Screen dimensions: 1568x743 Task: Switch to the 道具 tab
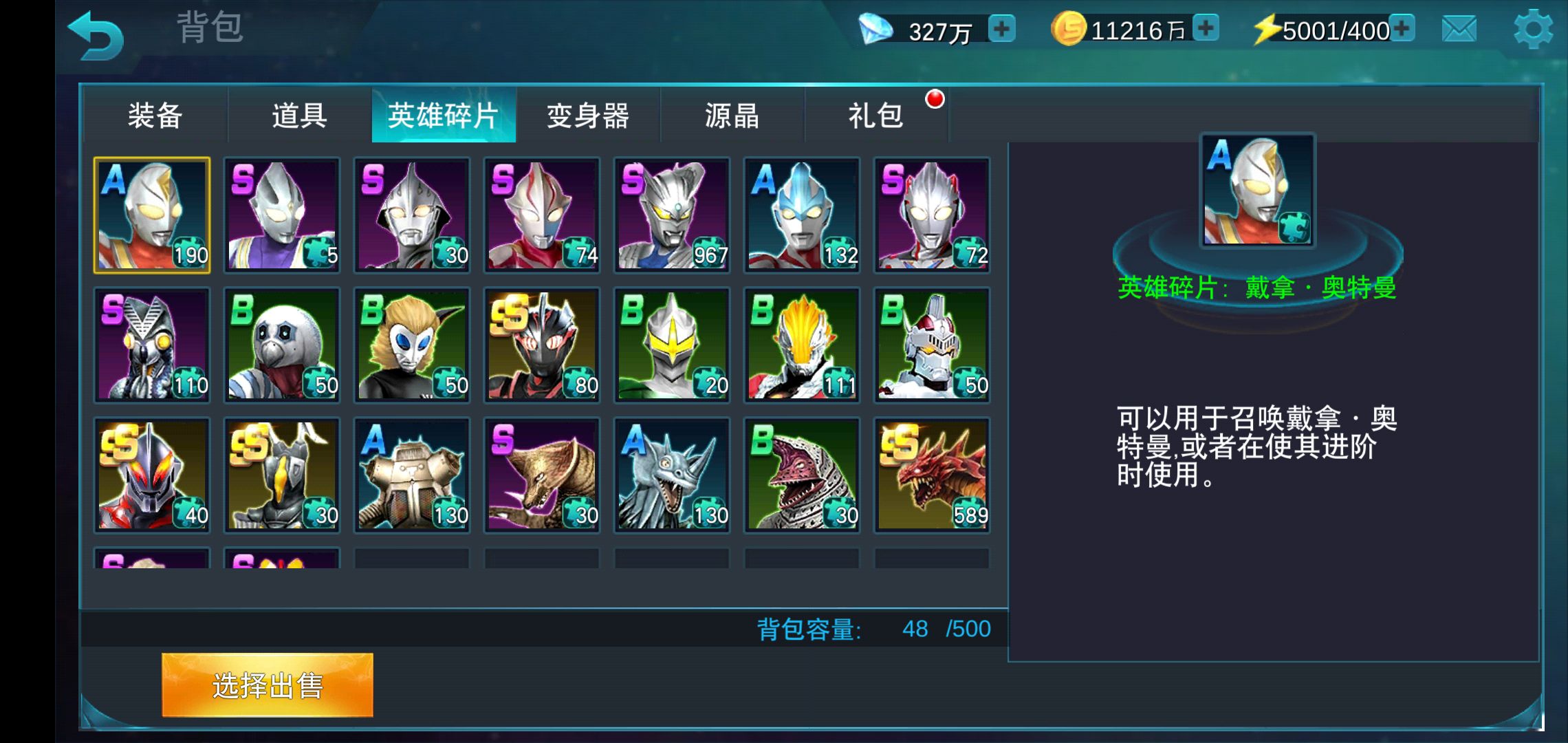300,115
